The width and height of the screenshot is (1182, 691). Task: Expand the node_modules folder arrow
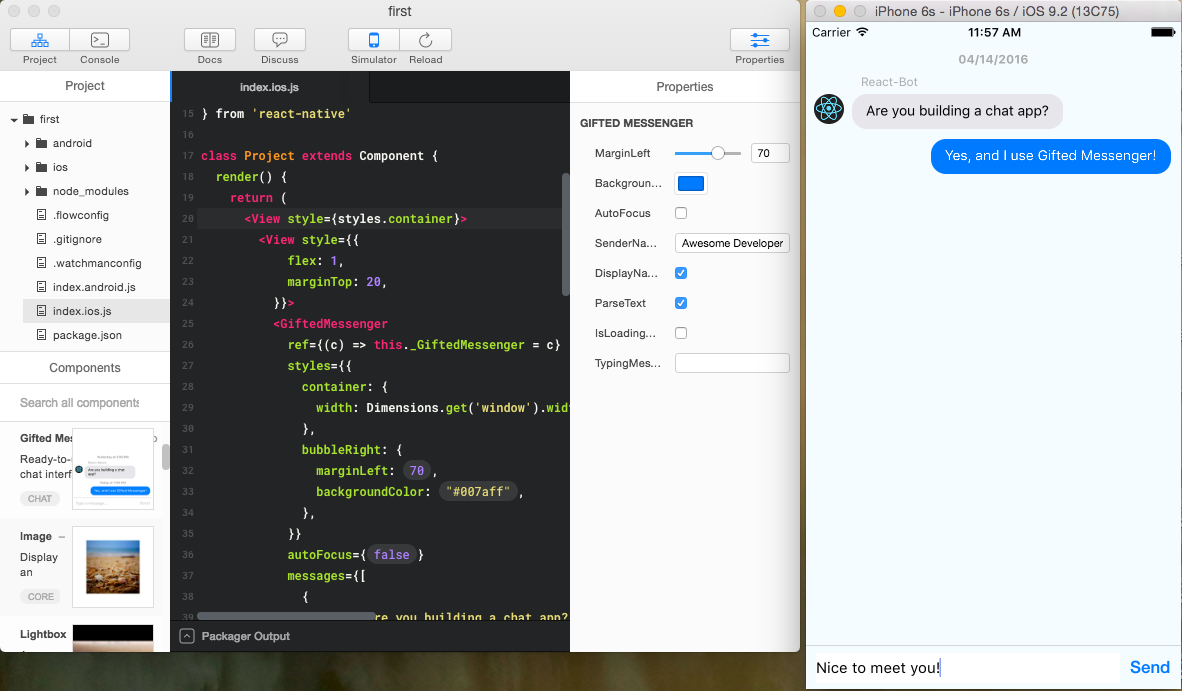coord(26,191)
